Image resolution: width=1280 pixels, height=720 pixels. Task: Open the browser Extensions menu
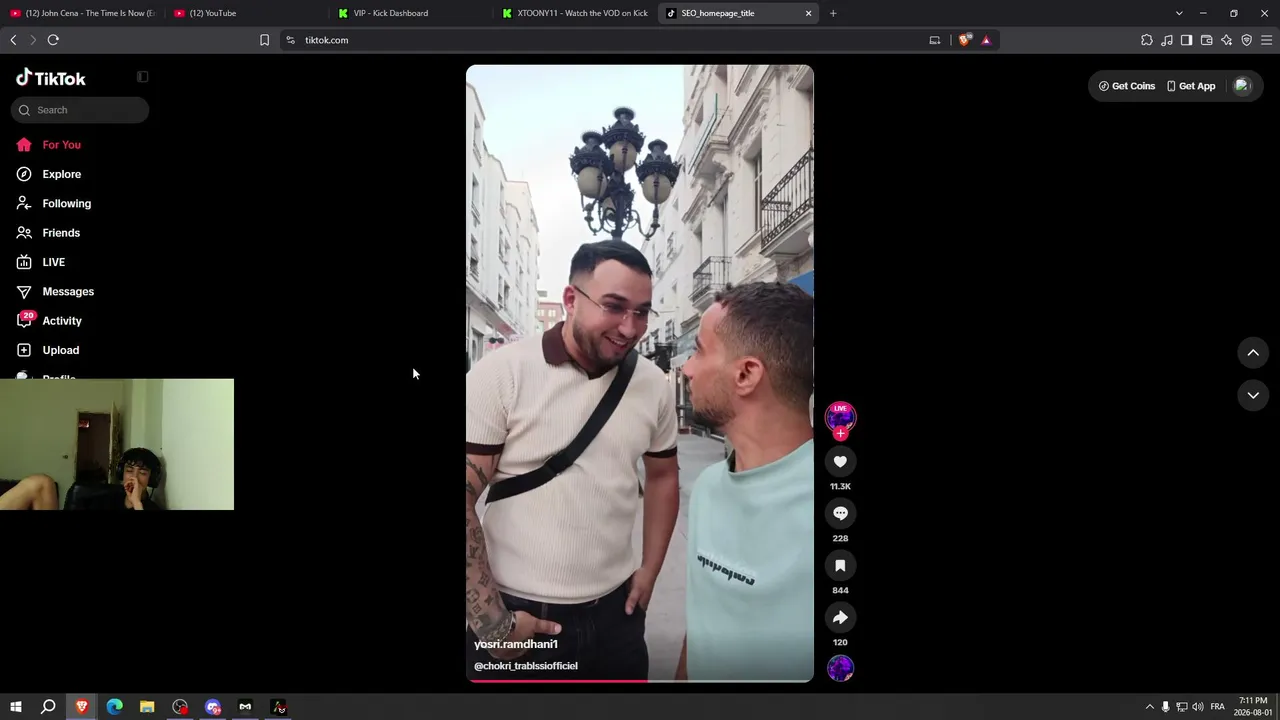click(1146, 40)
